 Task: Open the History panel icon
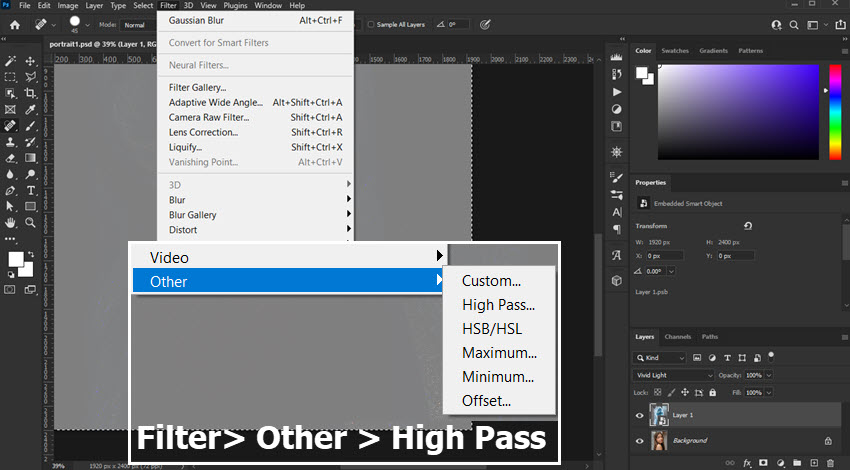[616, 74]
